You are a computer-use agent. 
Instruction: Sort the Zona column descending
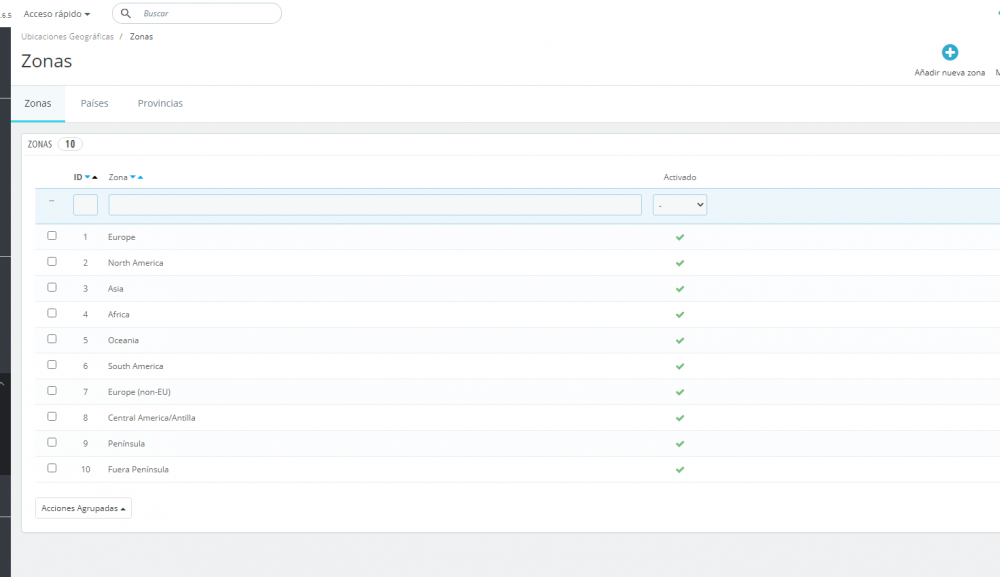132,177
